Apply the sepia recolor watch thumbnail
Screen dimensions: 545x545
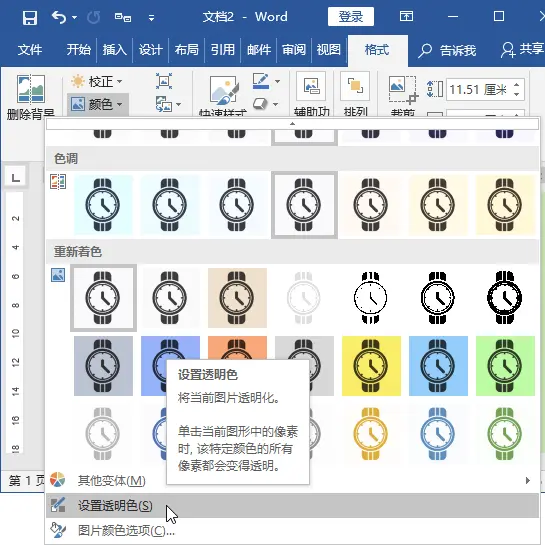pos(237,298)
